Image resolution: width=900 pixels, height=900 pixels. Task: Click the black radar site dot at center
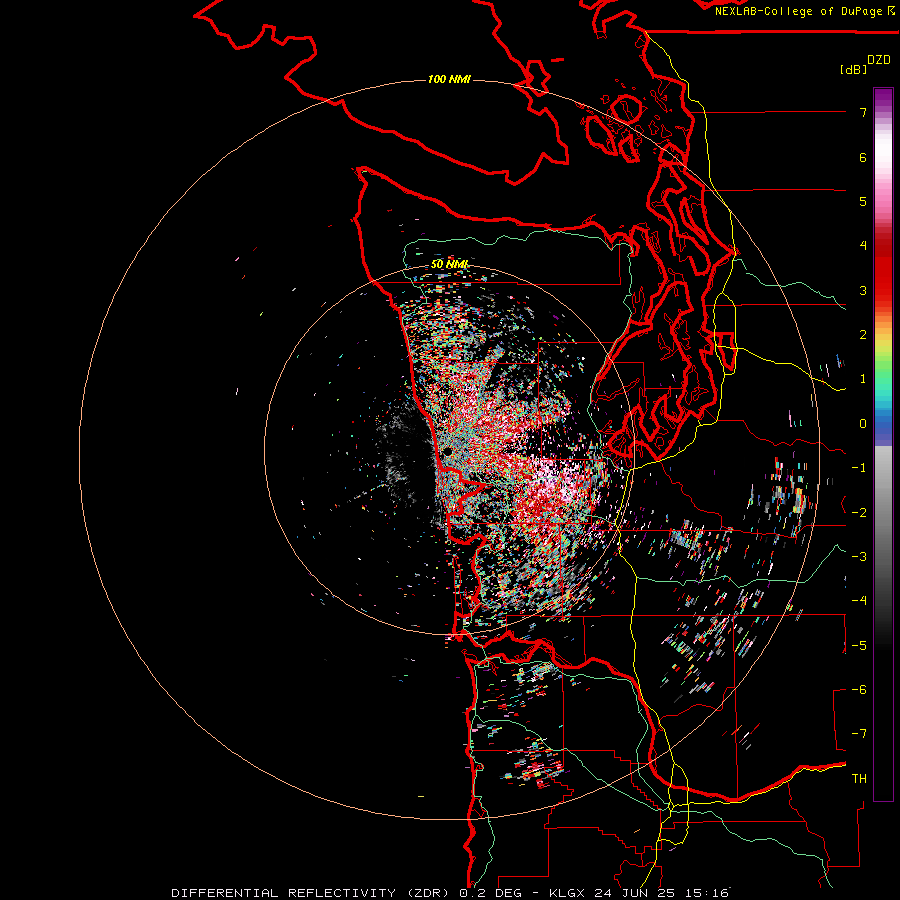pyautogui.click(x=447, y=452)
